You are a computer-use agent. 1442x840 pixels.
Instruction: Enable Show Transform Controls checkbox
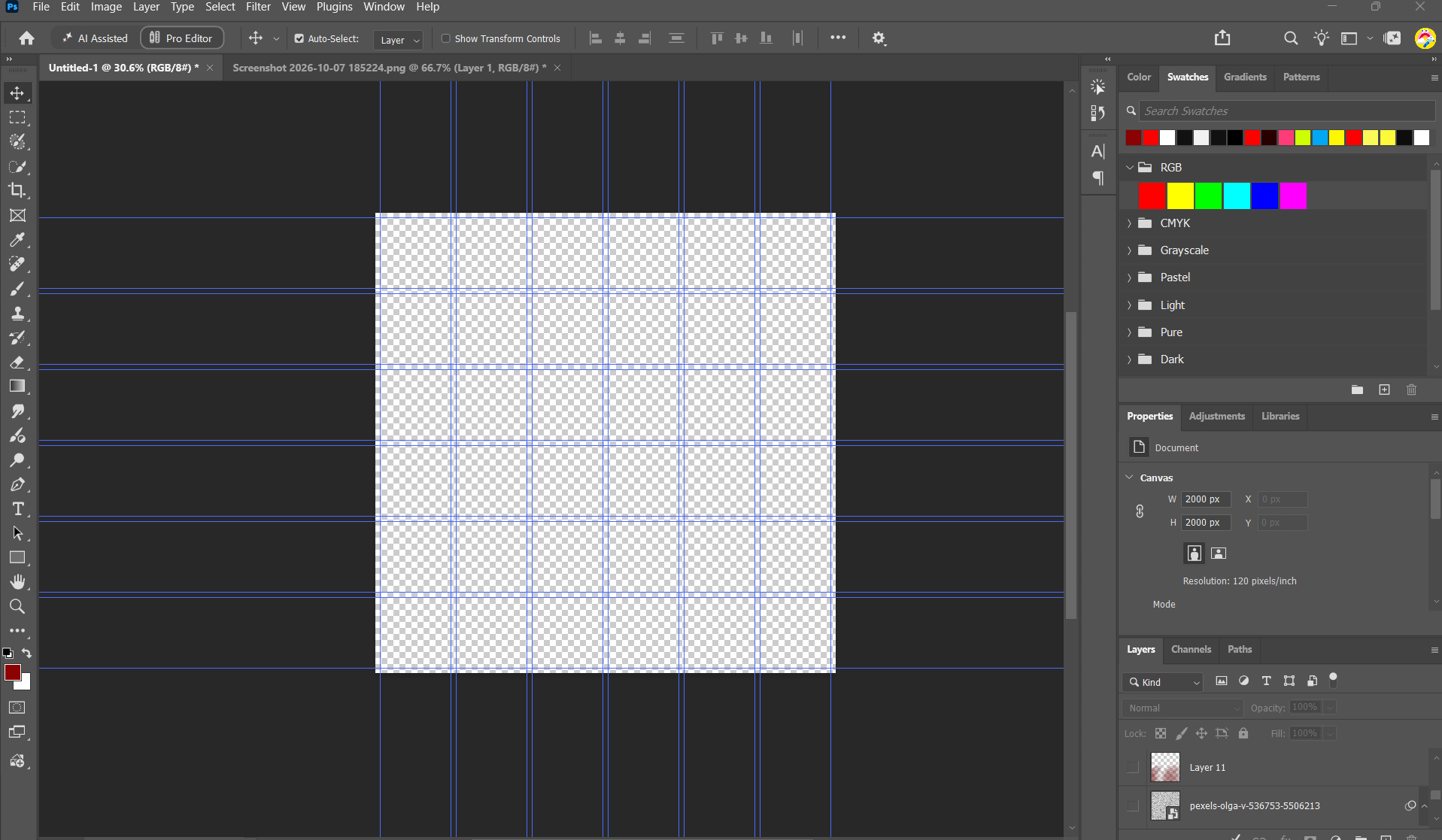point(446,38)
